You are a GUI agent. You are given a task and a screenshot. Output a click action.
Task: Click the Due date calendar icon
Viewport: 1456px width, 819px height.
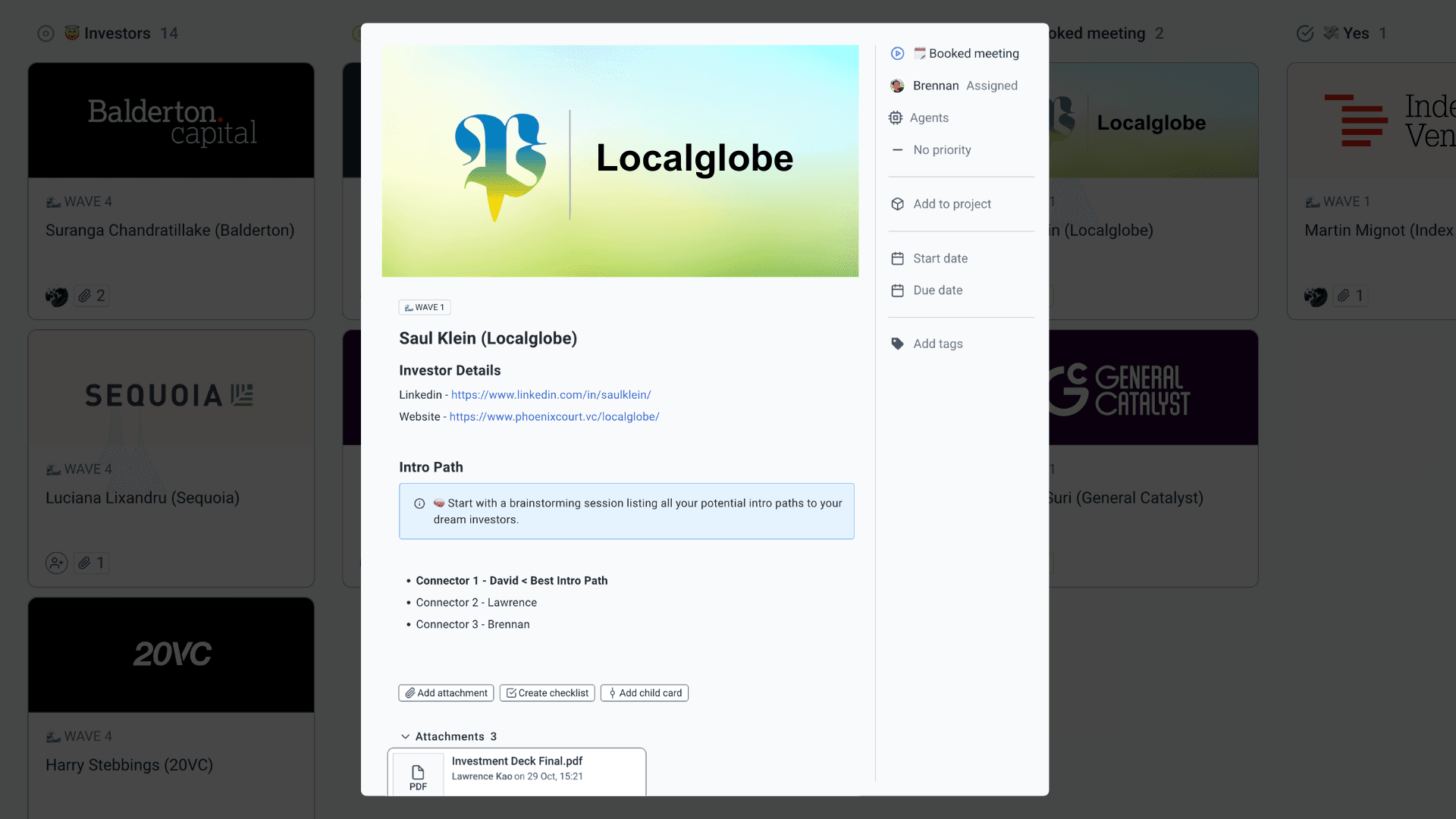tap(897, 290)
